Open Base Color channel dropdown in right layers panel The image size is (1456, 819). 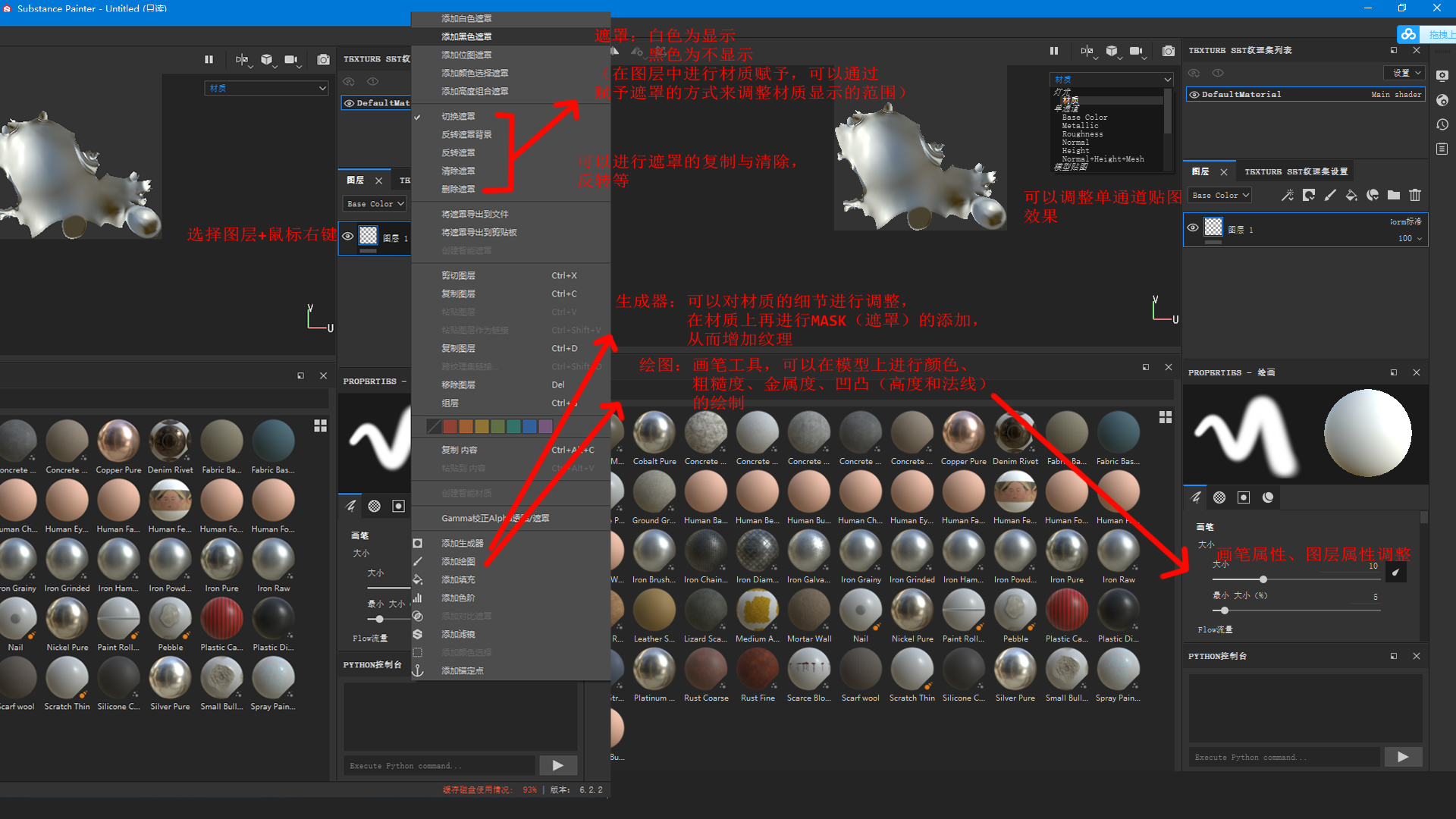1219,196
